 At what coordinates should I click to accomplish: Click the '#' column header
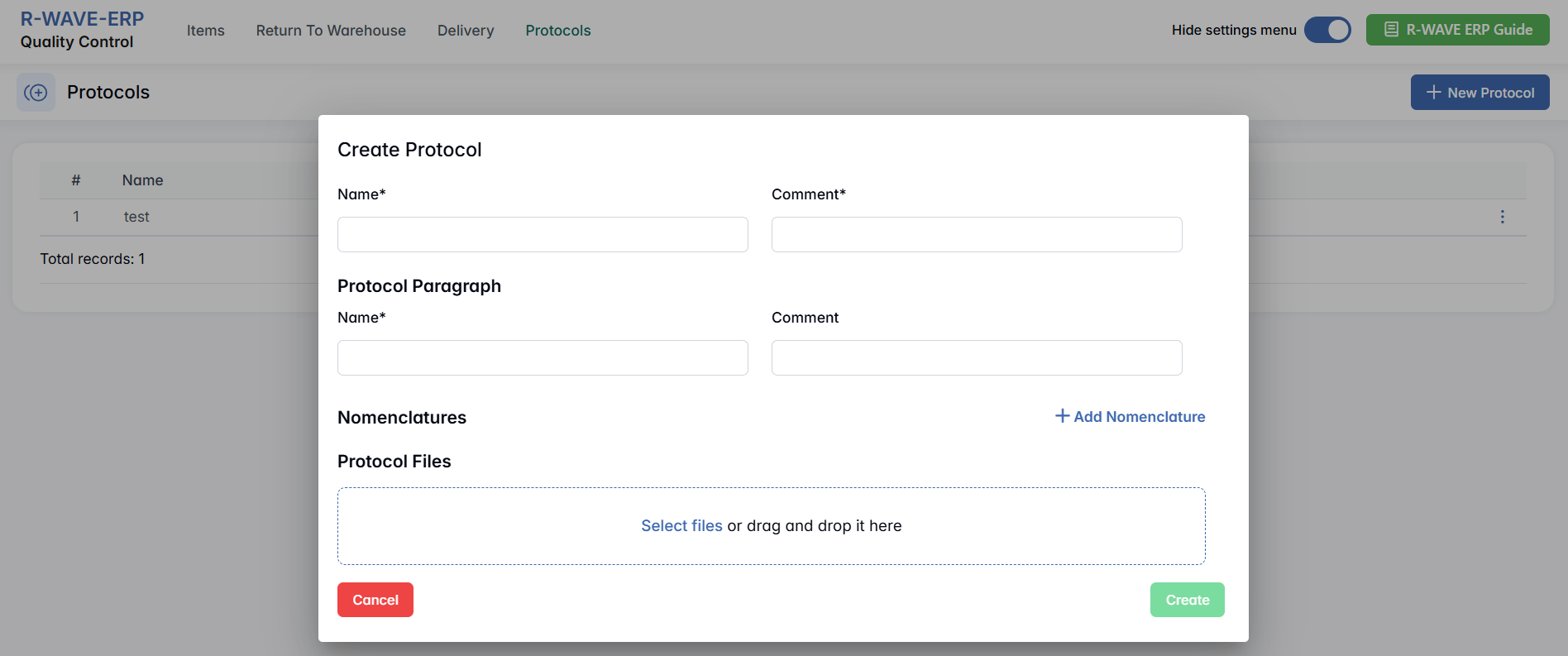click(x=76, y=180)
